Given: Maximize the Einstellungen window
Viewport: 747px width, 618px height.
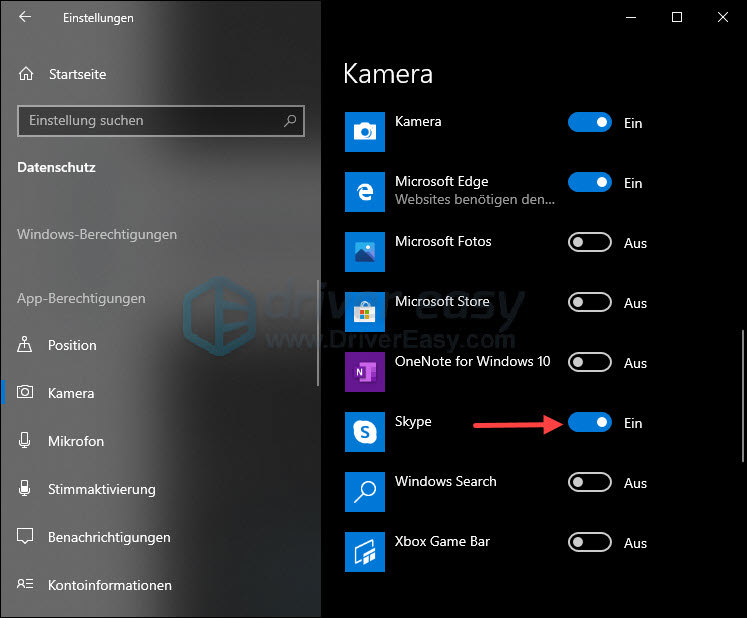Looking at the screenshot, I should coord(677,17).
